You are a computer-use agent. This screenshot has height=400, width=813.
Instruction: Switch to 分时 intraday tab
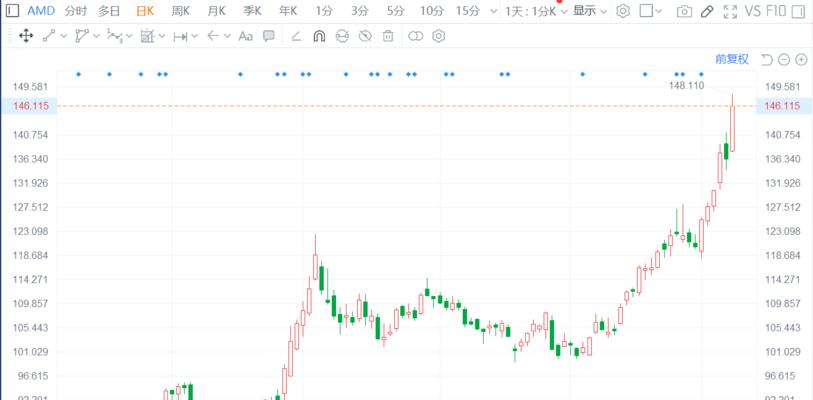76,11
